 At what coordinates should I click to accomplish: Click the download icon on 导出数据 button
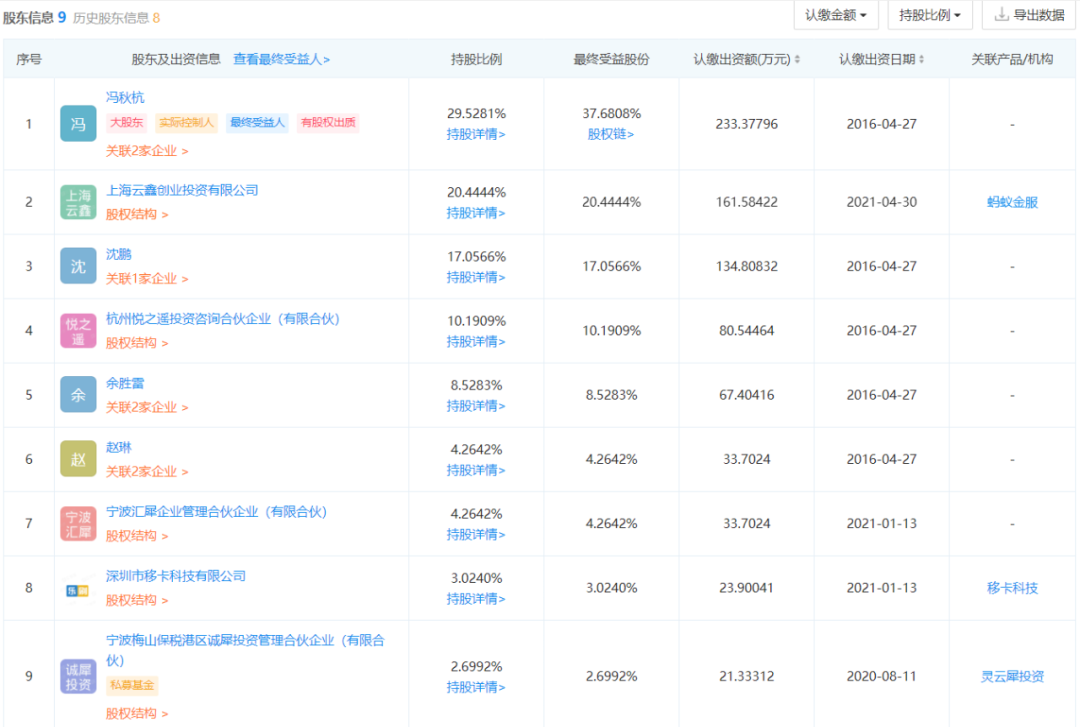pos(1000,15)
